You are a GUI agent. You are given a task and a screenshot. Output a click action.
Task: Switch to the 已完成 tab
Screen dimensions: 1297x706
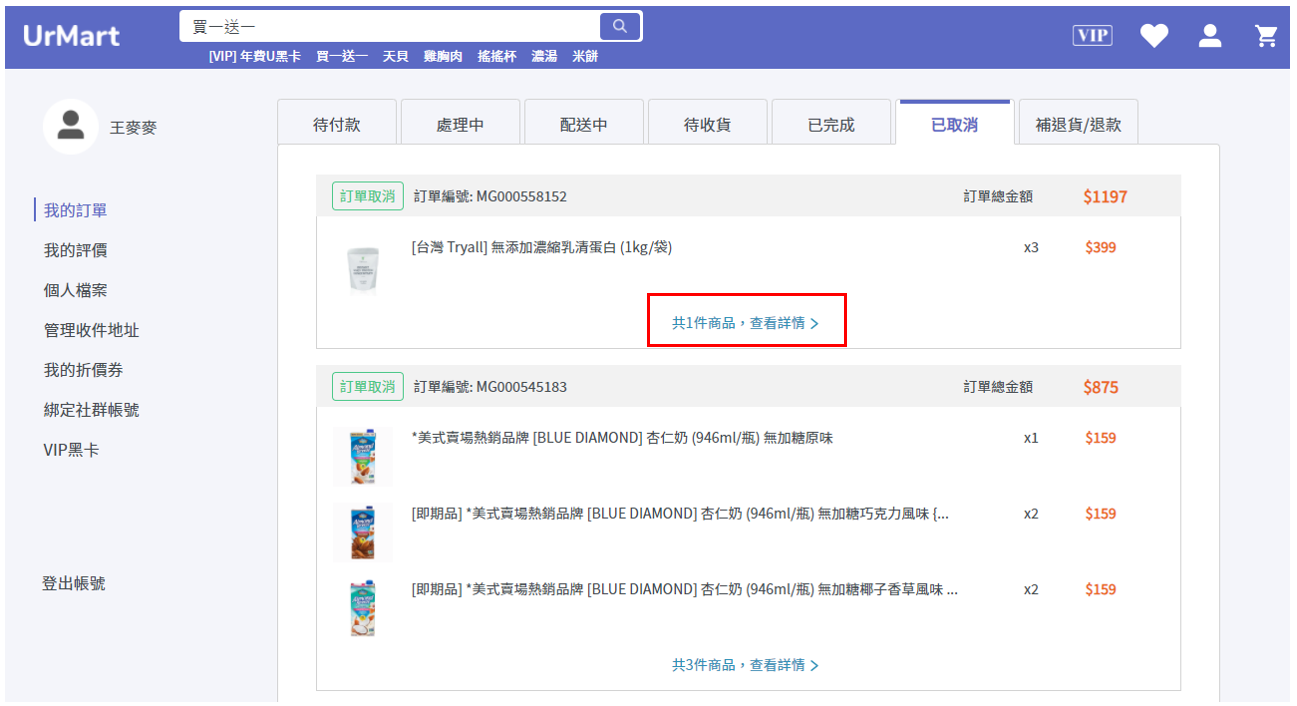point(831,123)
